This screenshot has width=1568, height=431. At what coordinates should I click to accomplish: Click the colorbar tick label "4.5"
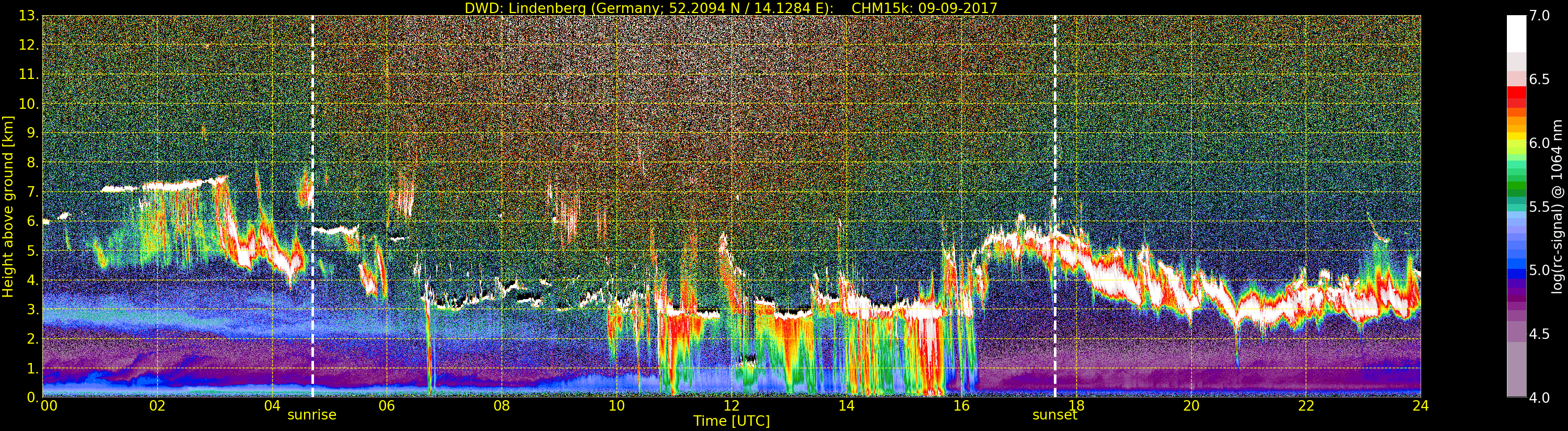click(x=1539, y=334)
